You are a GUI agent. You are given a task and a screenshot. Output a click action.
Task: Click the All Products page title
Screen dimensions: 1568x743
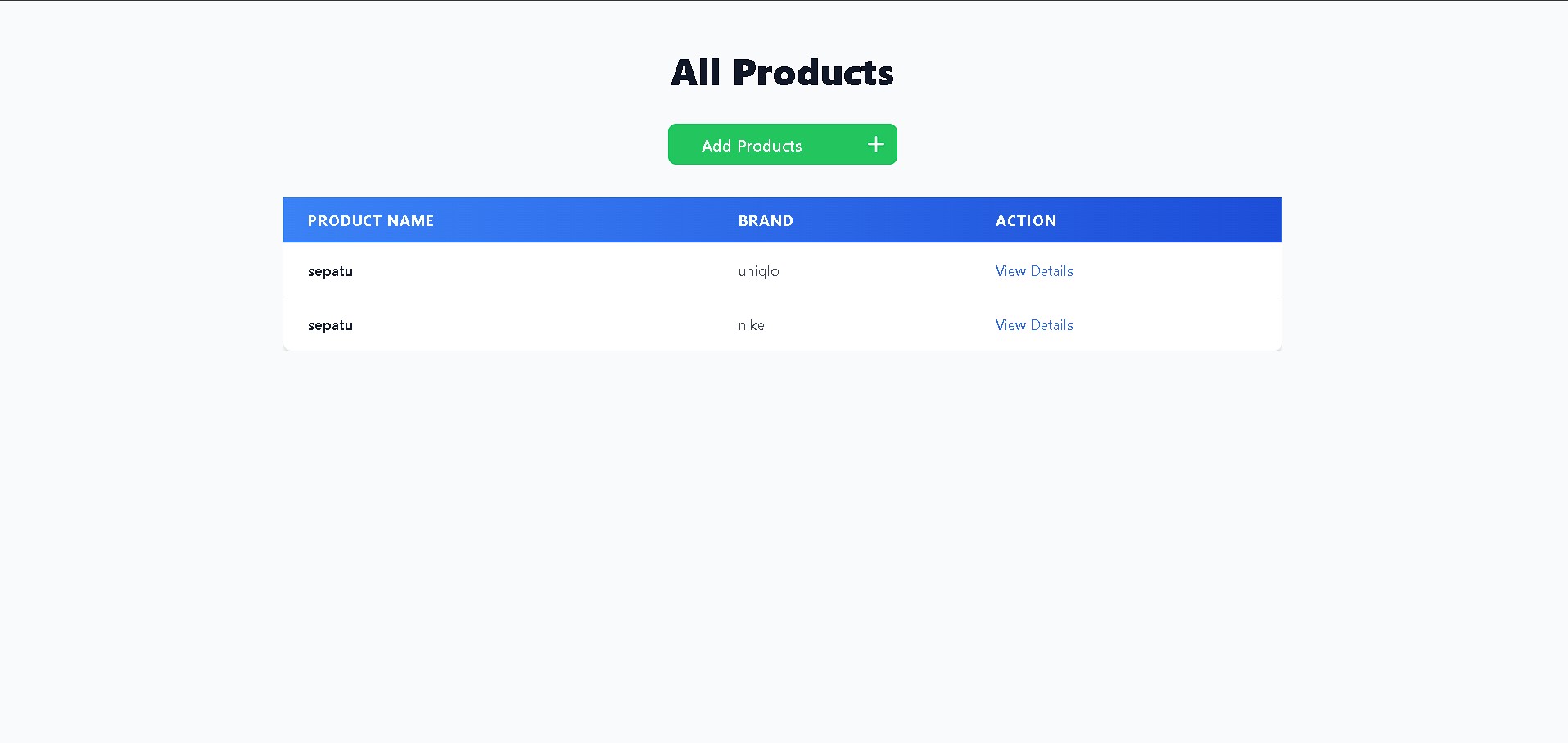coord(782,72)
